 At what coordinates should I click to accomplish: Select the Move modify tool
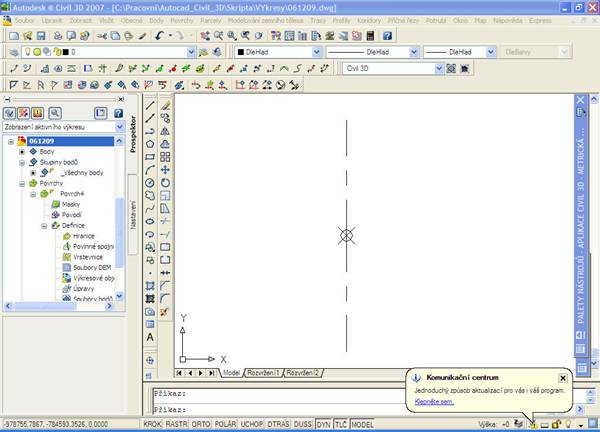pyautogui.click(x=165, y=170)
